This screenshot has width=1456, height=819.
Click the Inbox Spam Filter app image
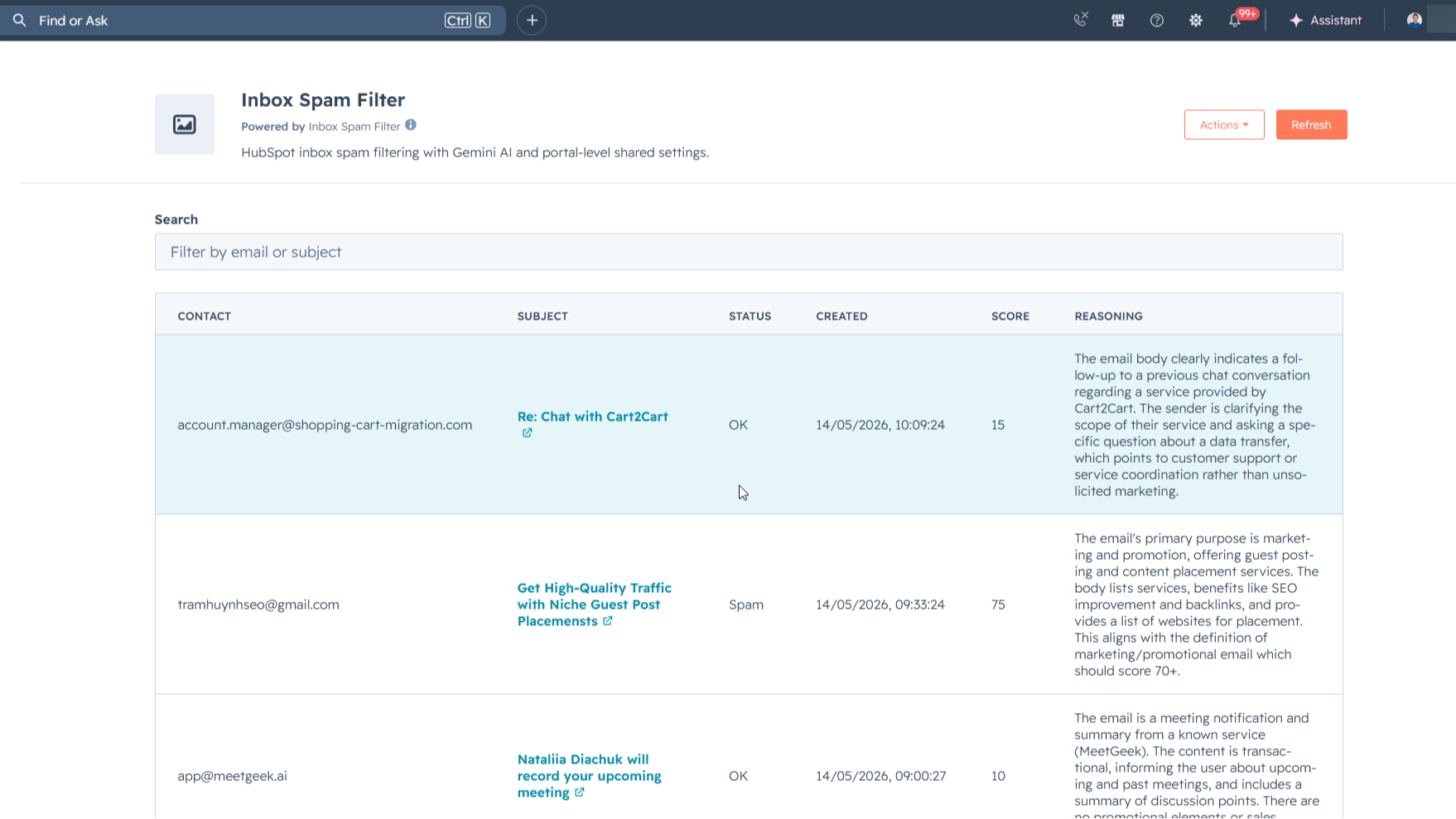pyautogui.click(x=185, y=124)
